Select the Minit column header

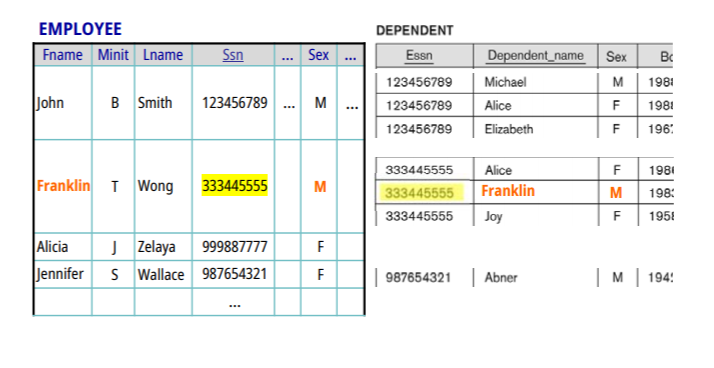tap(113, 55)
